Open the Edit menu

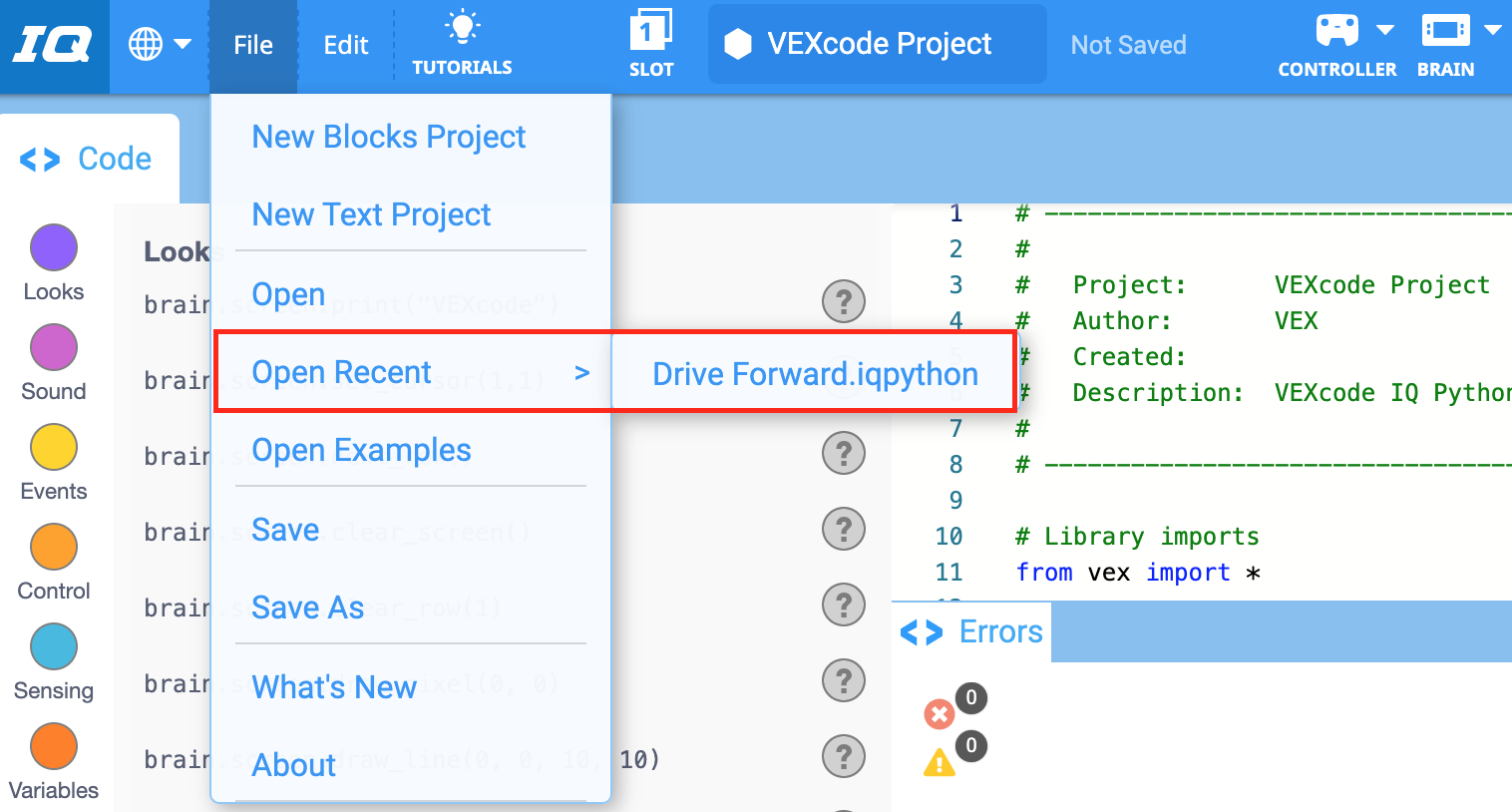click(x=346, y=45)
